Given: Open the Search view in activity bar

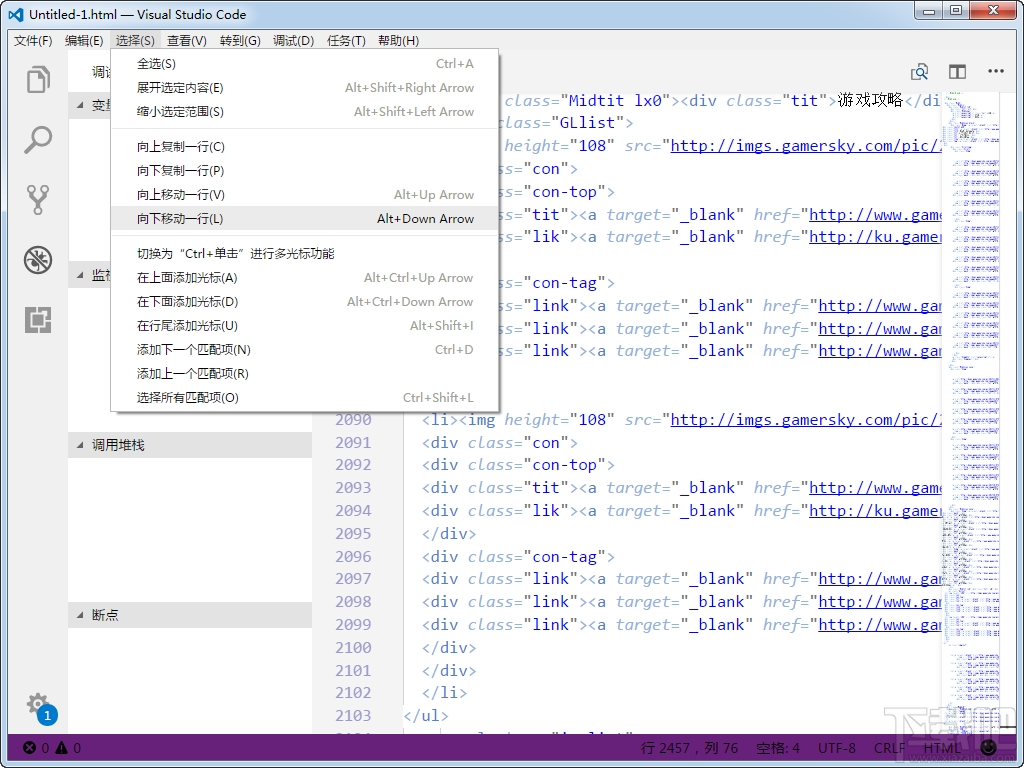Looking at the screenshot, I should pos(37,140).
